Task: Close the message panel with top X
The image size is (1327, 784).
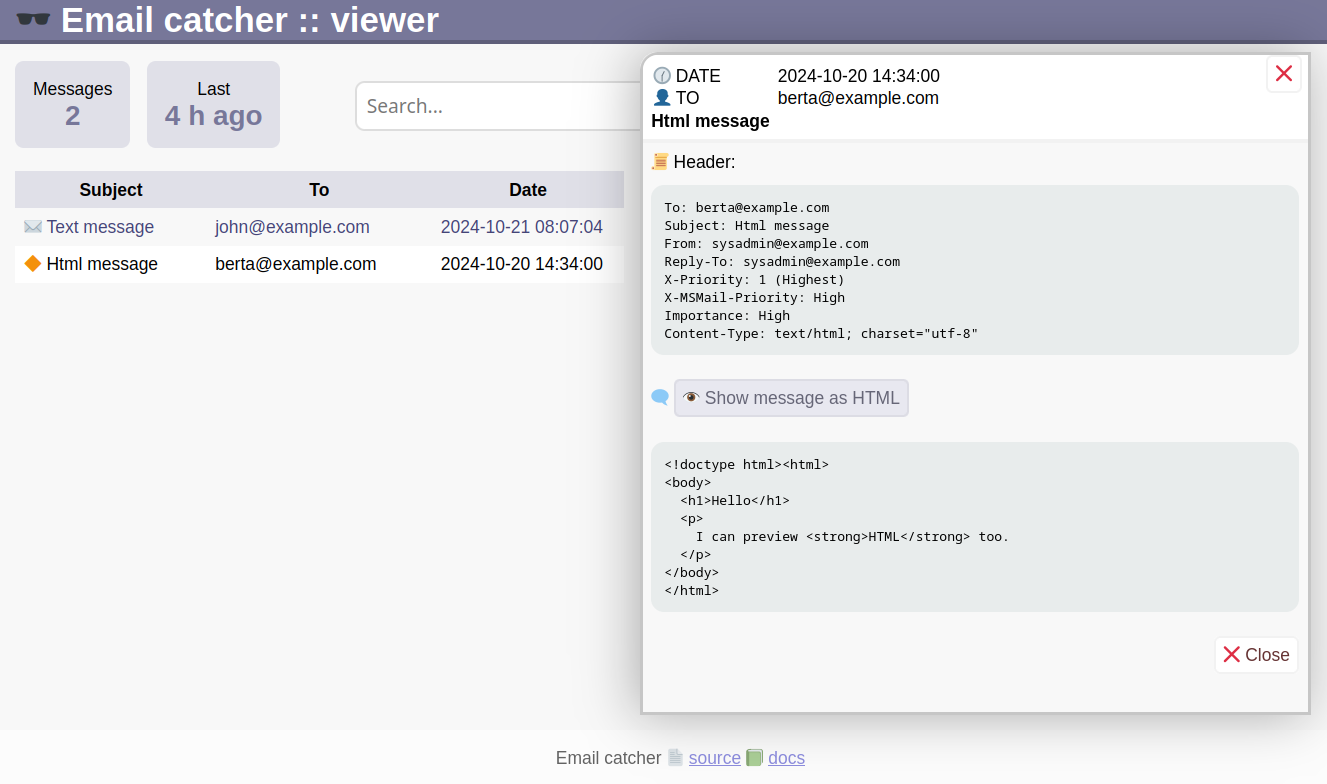Action: pos(1284,74)
